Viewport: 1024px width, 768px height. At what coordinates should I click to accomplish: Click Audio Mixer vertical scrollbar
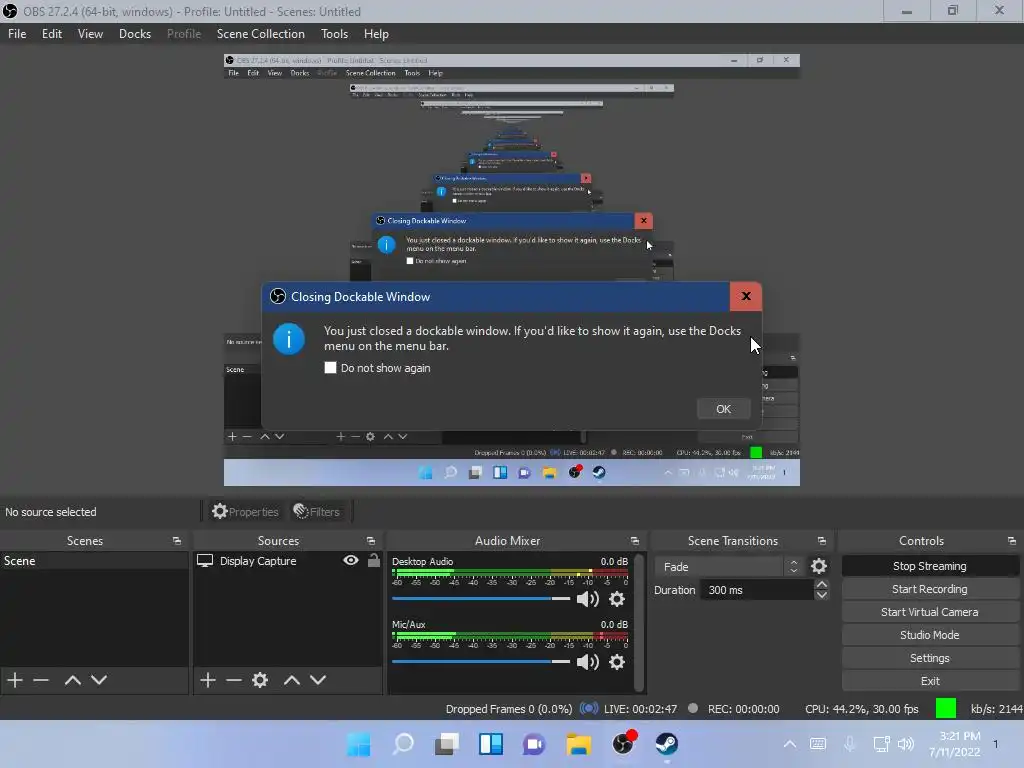coord(640,622)
